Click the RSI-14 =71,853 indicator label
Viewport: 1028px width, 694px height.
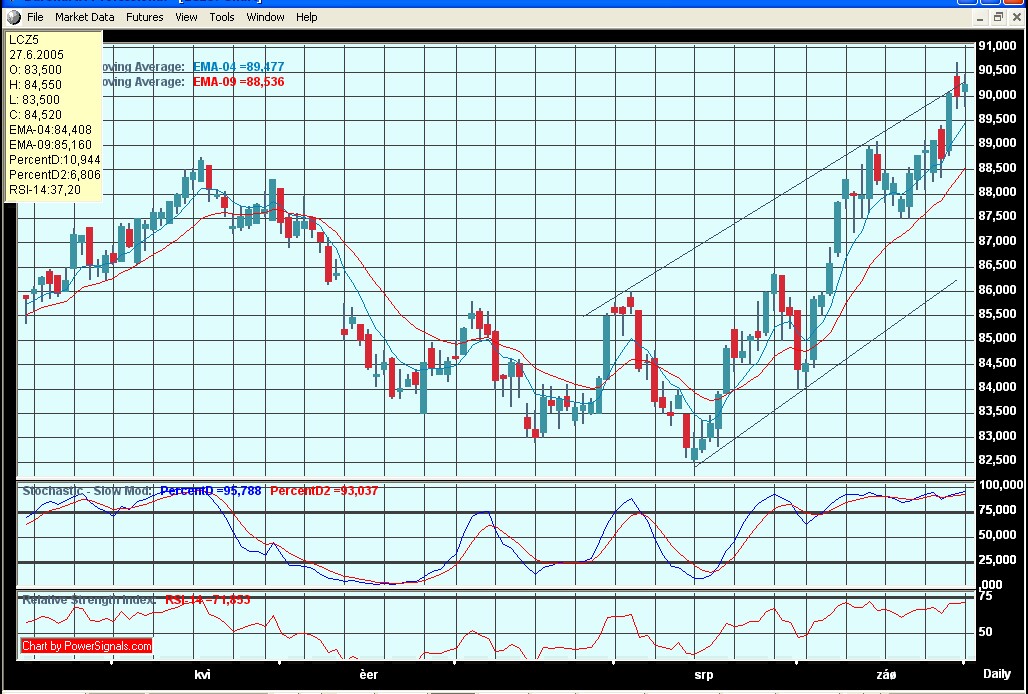point(207,600)
